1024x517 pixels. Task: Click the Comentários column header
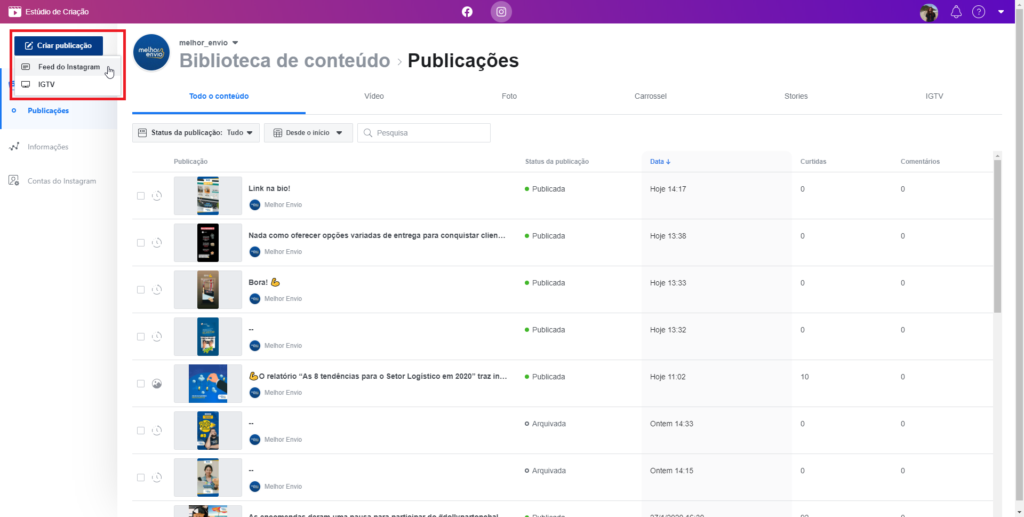920,161
